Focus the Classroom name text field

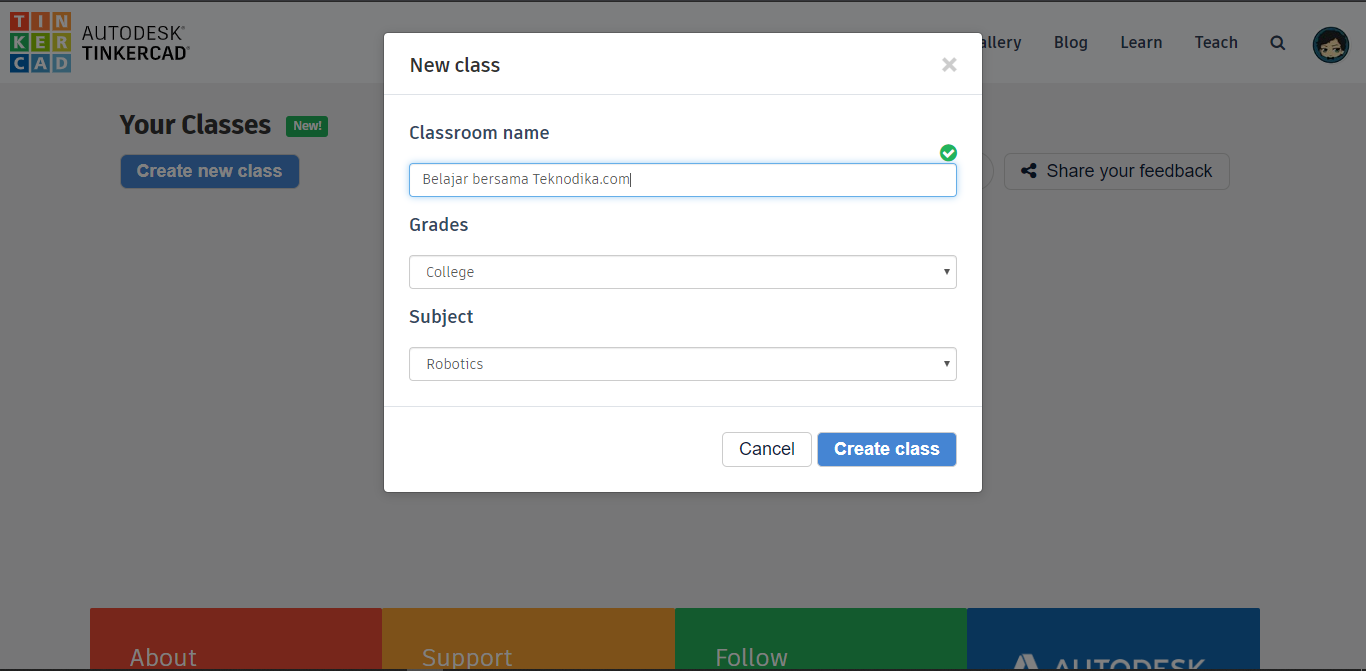(x=682, y=180)
